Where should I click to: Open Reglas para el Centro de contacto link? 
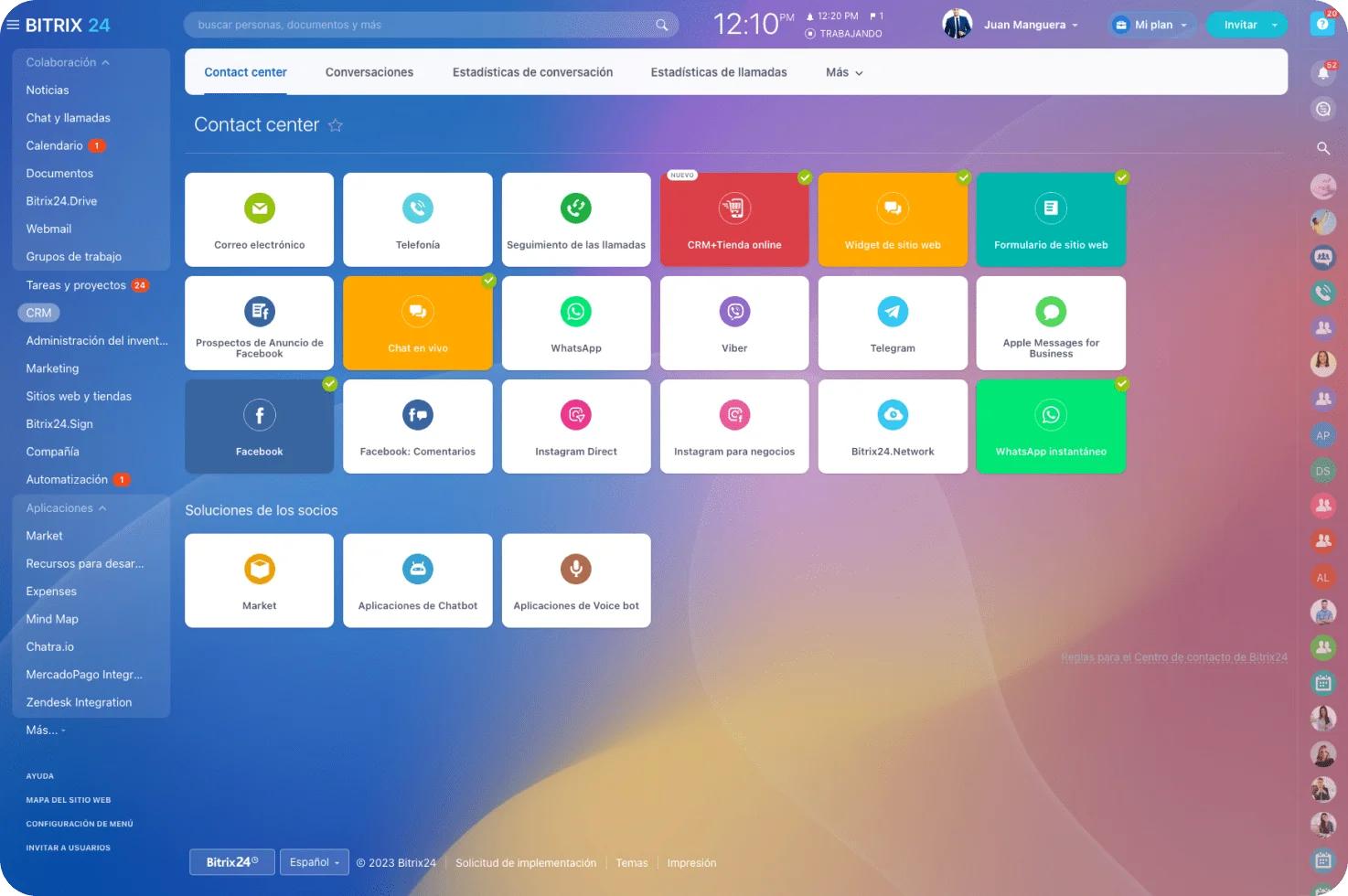click(1174, 656)
